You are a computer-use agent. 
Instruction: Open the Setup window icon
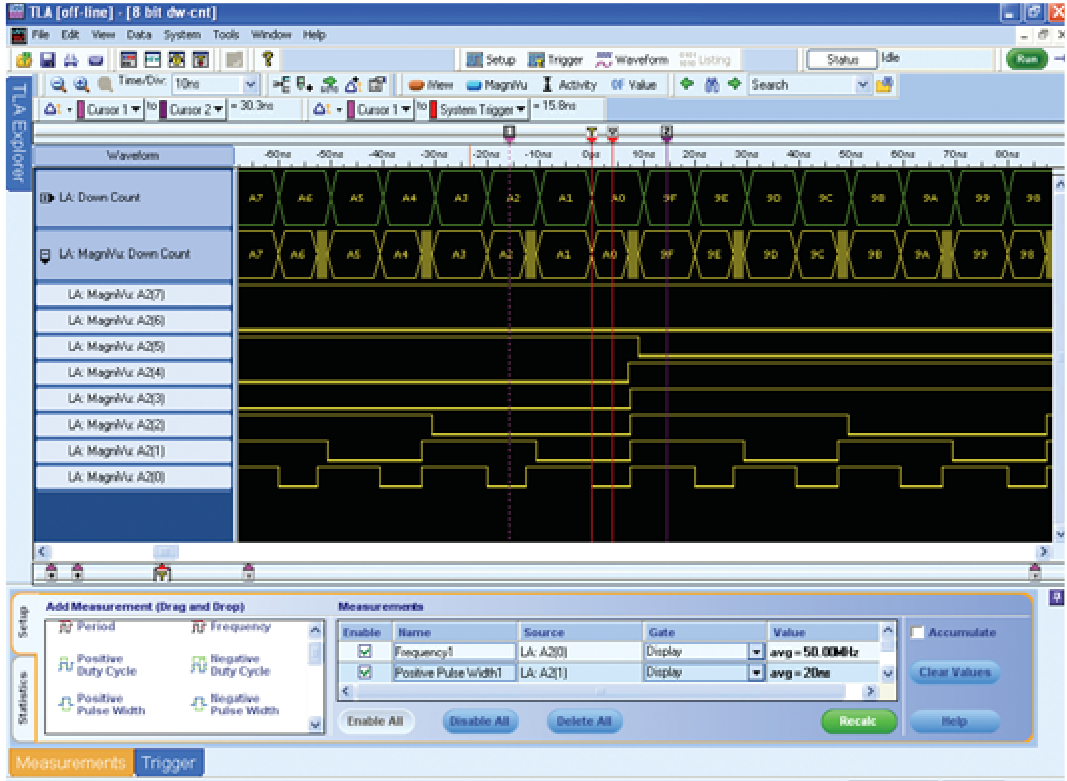coord(475,59)
